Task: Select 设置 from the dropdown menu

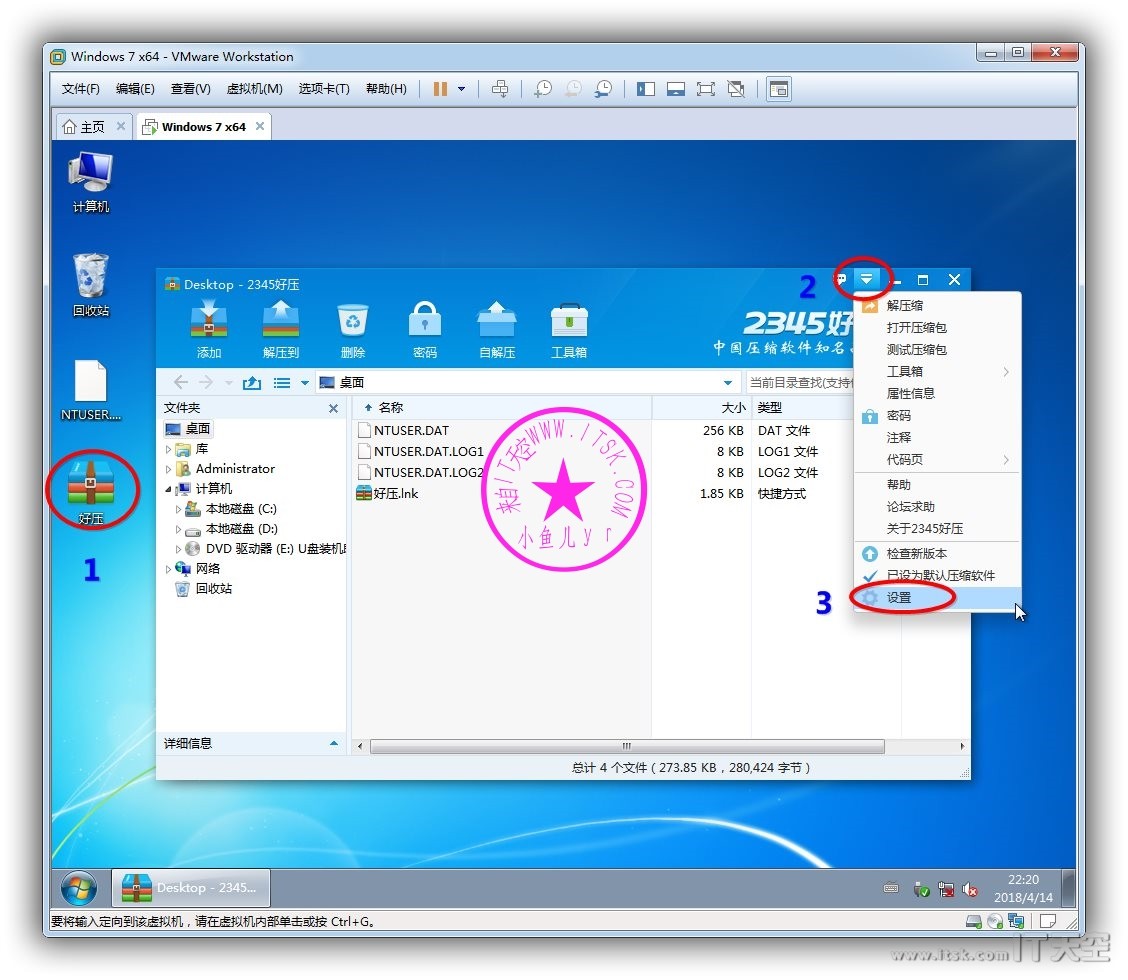Action: coord(899,598)
